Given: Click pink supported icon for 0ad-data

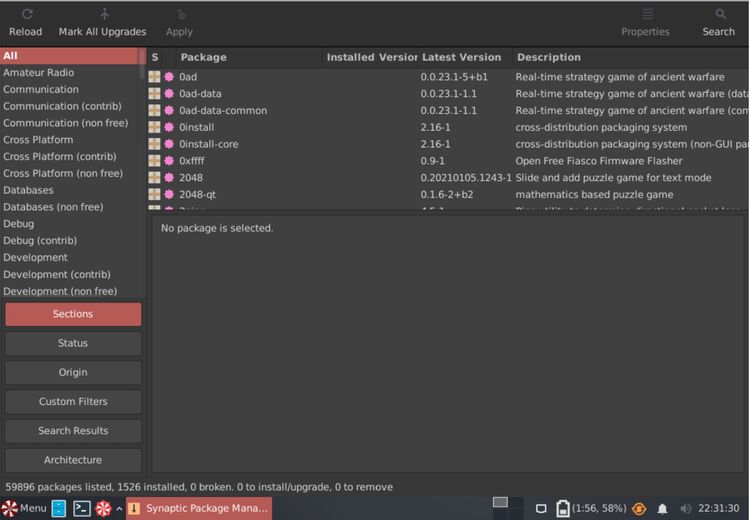Looking at the screenshot, I should click(169, 93).
